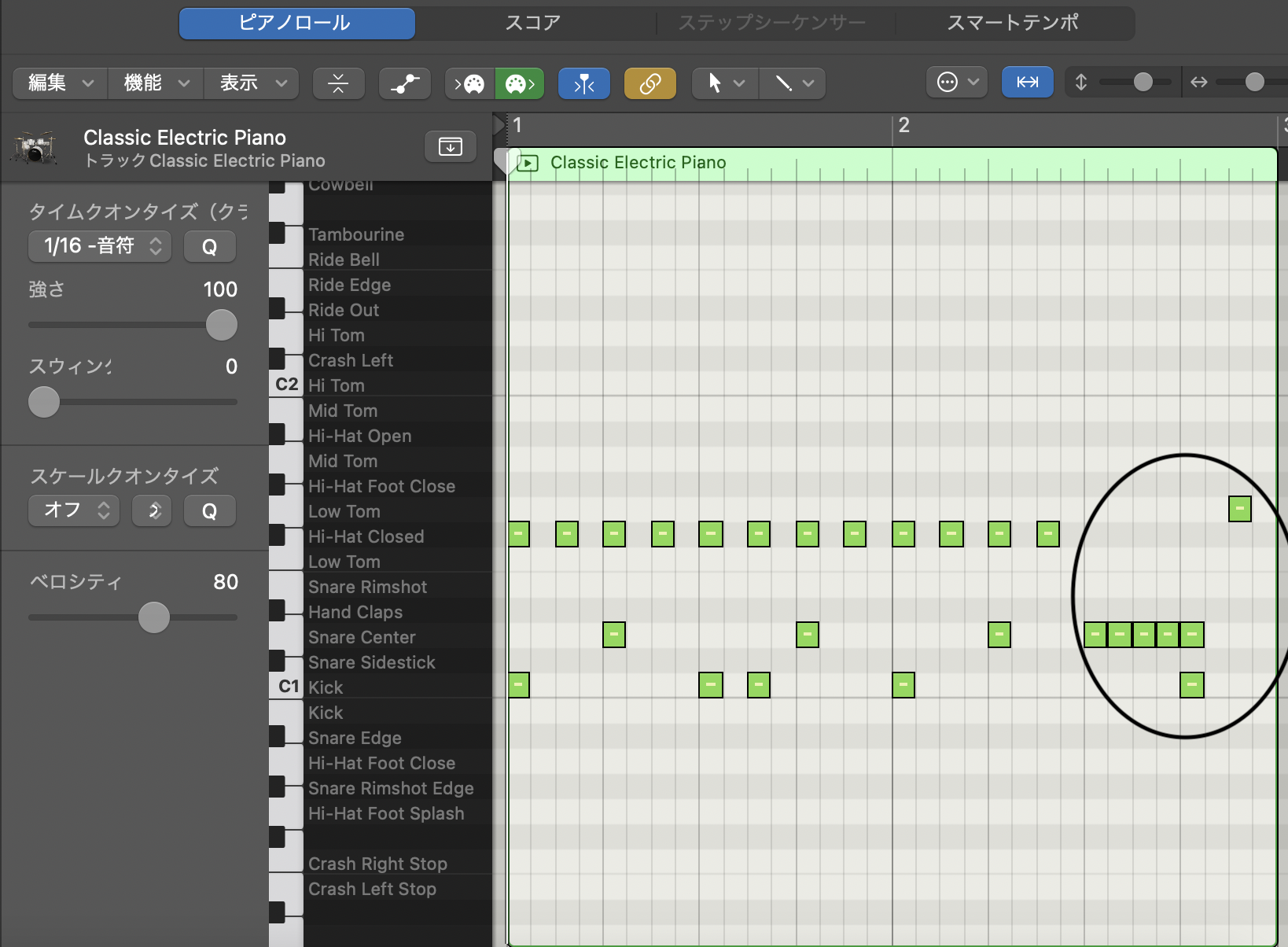The image size is (1288, 947).
Task: Toggle MIDI In palette button
Action: pos(469,83)
